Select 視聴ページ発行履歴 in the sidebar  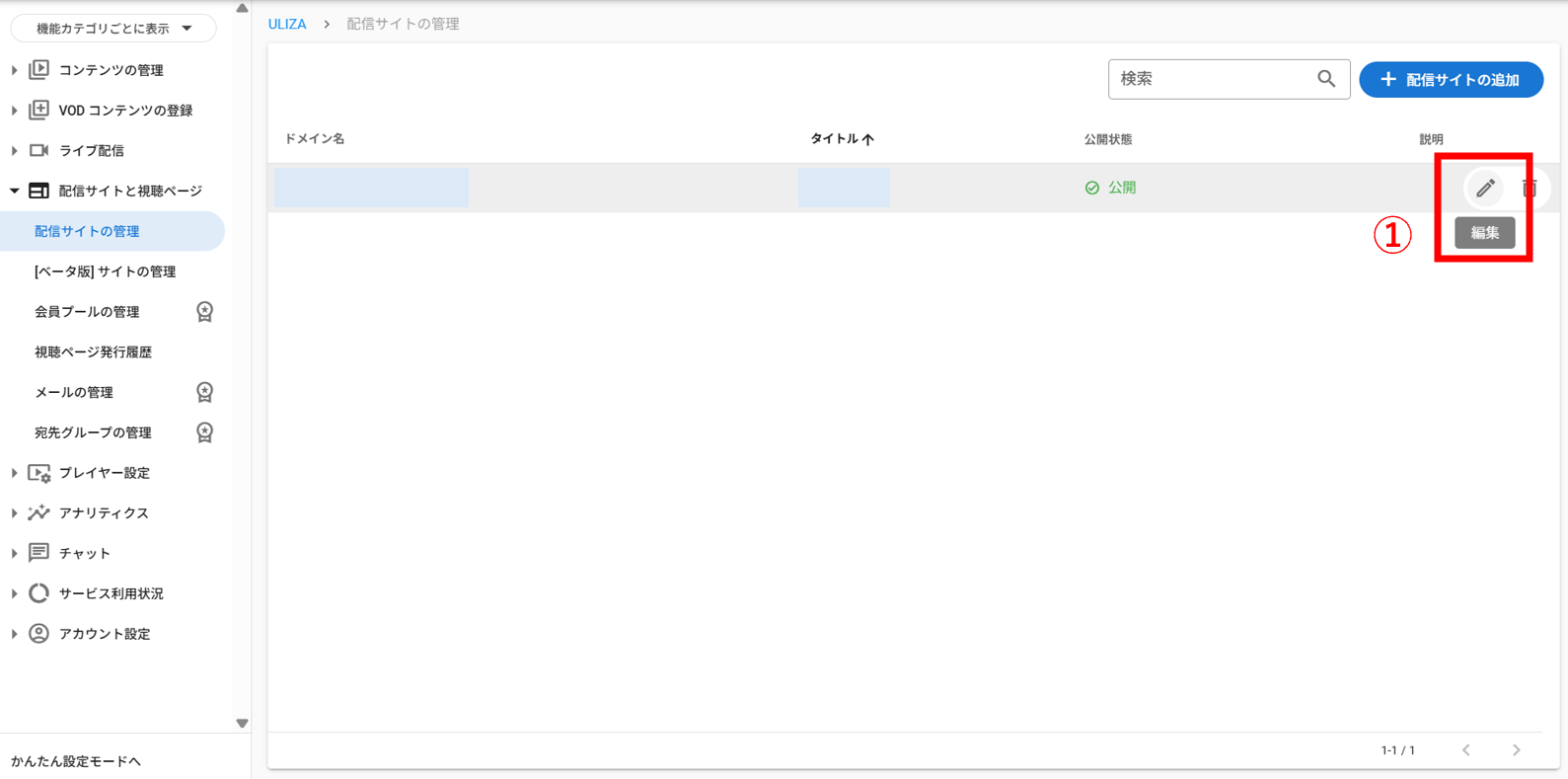[x=93, y=352]
